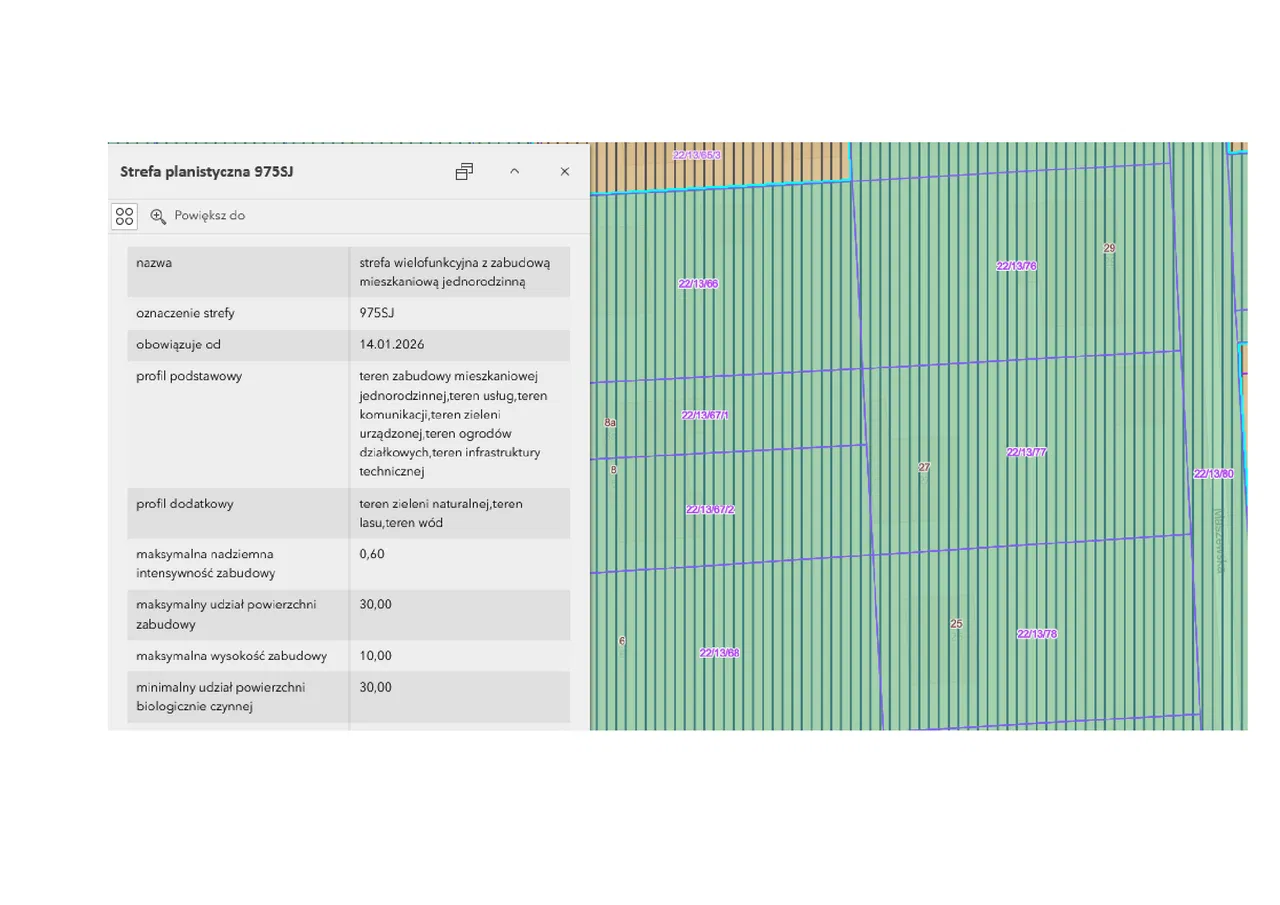Viewport: 1280px width, 905px height.
Task: Pick parcel 22/13/78 on the map
Action: tap(1037, 634)
